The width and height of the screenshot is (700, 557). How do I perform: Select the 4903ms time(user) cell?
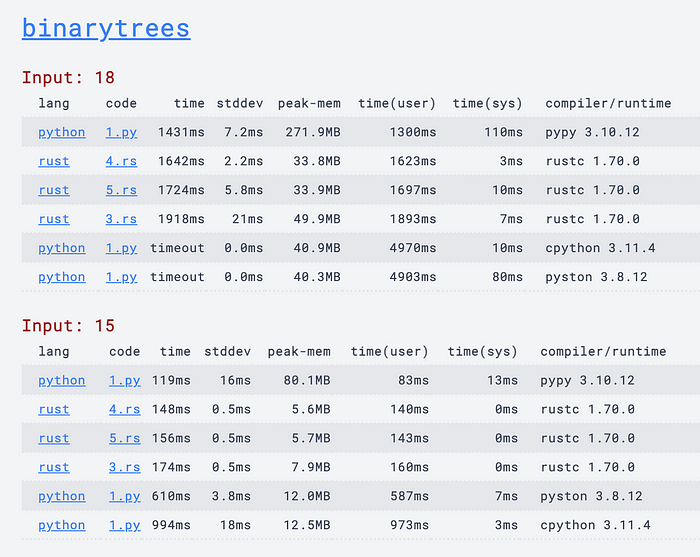[x=413, y=277]
